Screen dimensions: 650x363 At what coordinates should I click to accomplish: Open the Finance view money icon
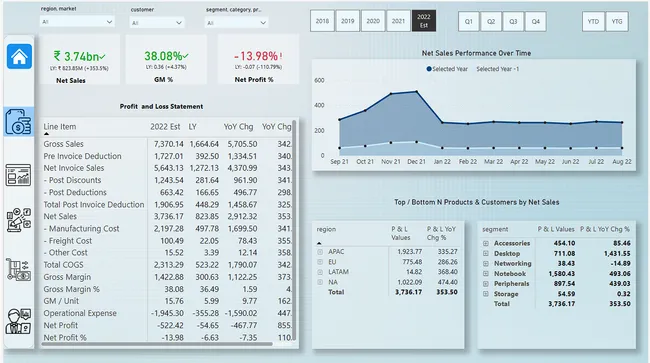click(x=19, y=122)
